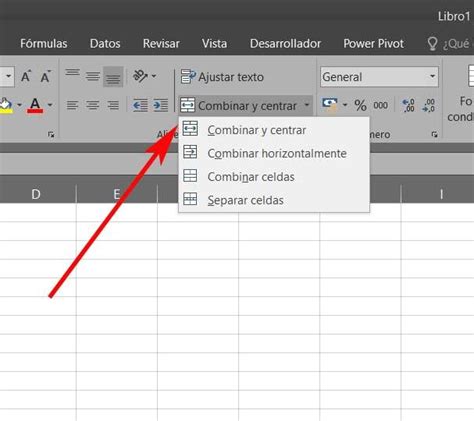
Task: Open the General number format dropdown
Action: click(379, 77)
